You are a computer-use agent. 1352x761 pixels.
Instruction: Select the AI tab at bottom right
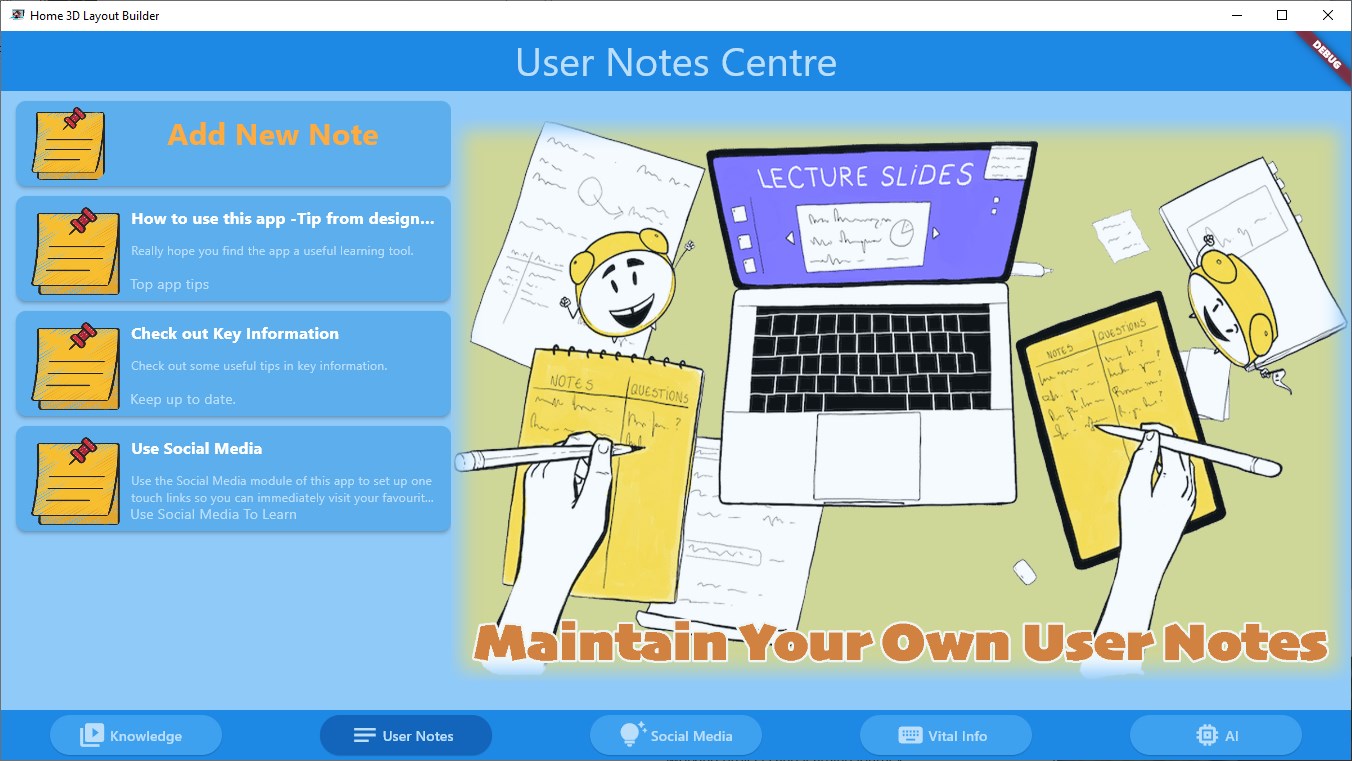coord(1217,734)
